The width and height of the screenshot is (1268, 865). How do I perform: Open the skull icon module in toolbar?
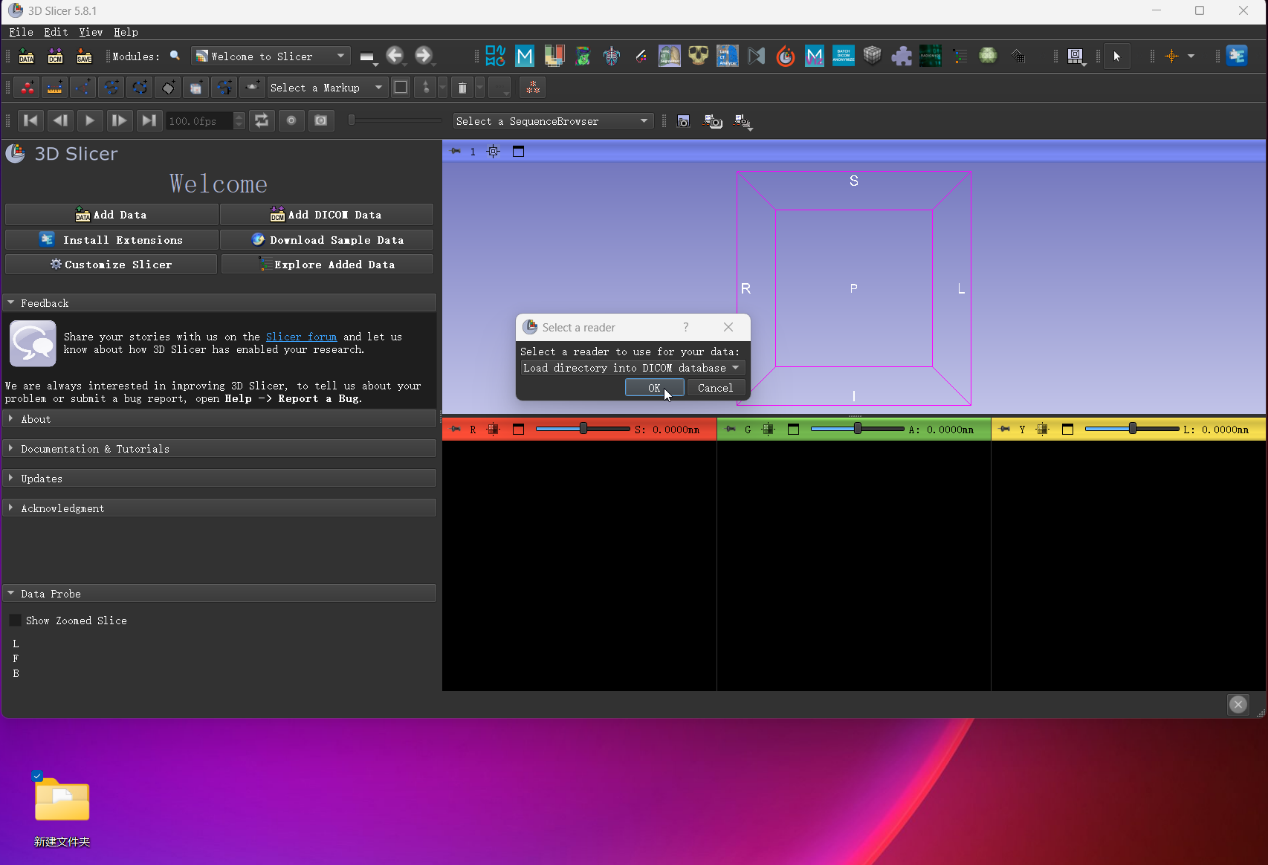click(698, 56)
